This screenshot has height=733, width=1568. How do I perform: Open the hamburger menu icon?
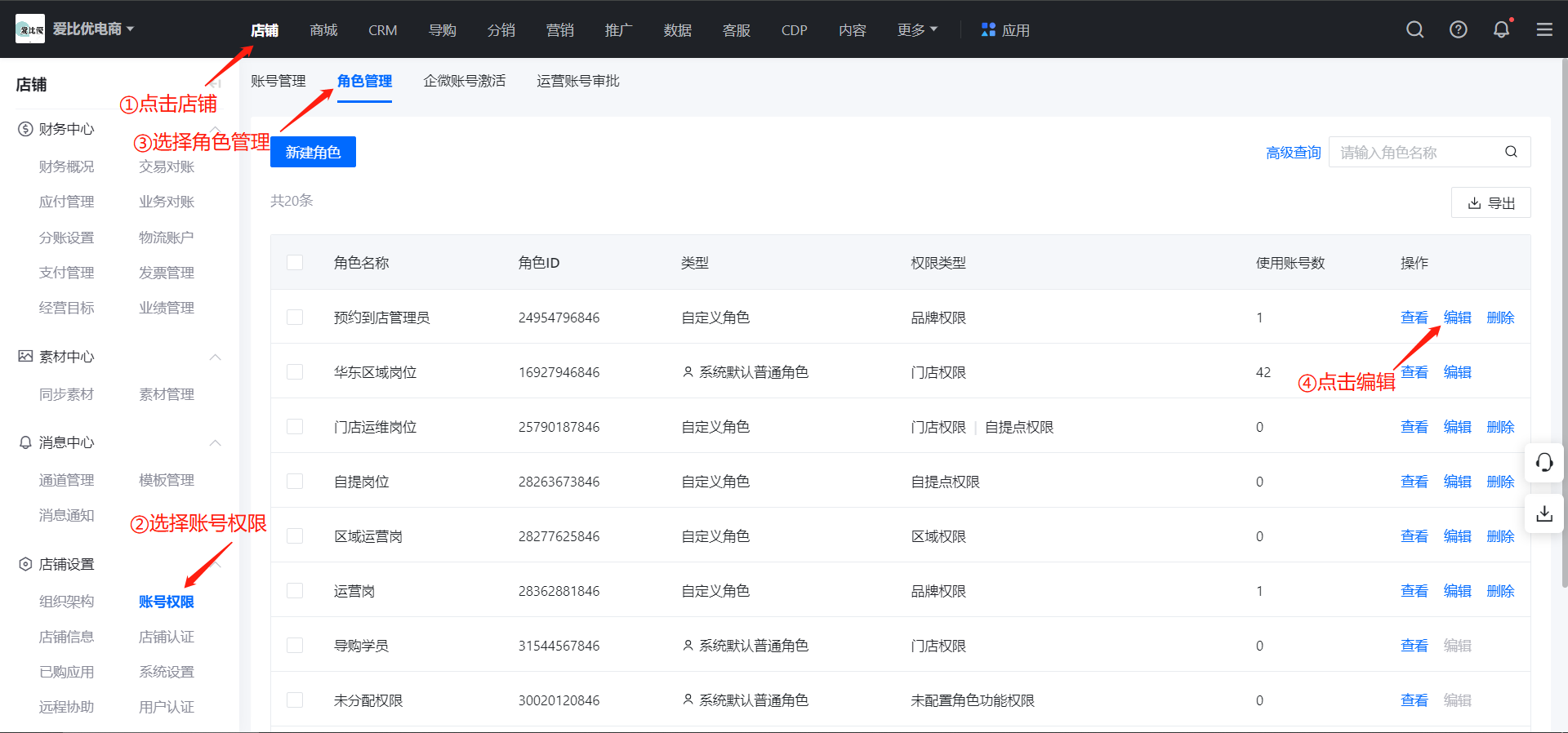[1544, 29]
